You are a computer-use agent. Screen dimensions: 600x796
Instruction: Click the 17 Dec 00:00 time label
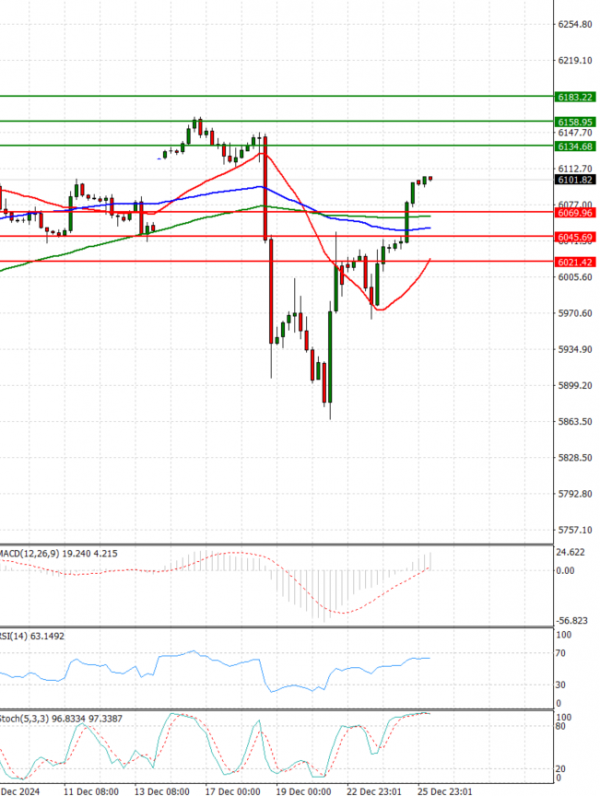coord(232,791)
